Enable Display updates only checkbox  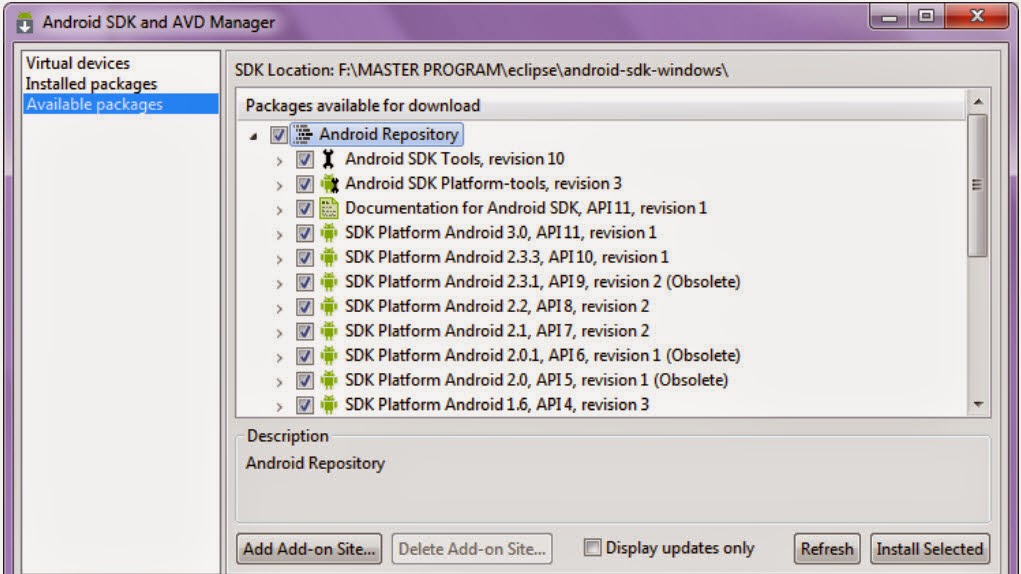(592, 547)
